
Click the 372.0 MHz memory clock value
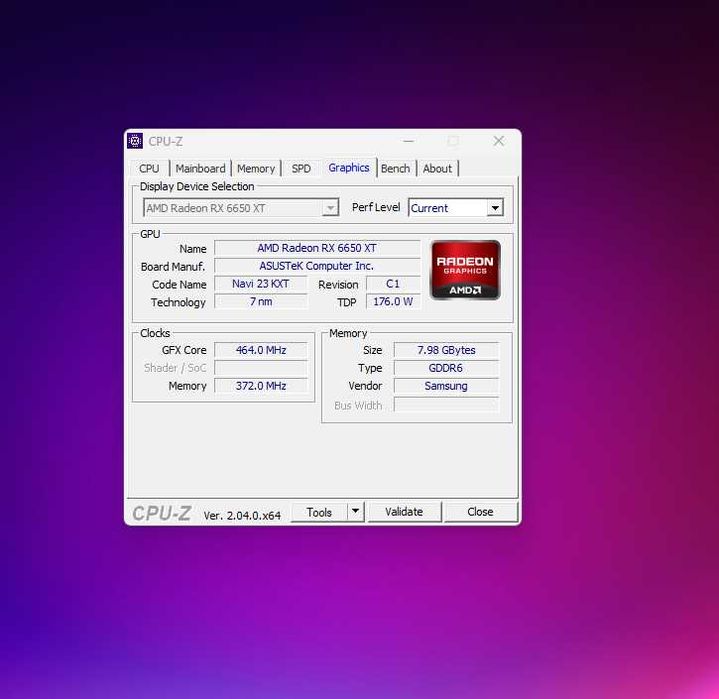[x=261, y=386]
